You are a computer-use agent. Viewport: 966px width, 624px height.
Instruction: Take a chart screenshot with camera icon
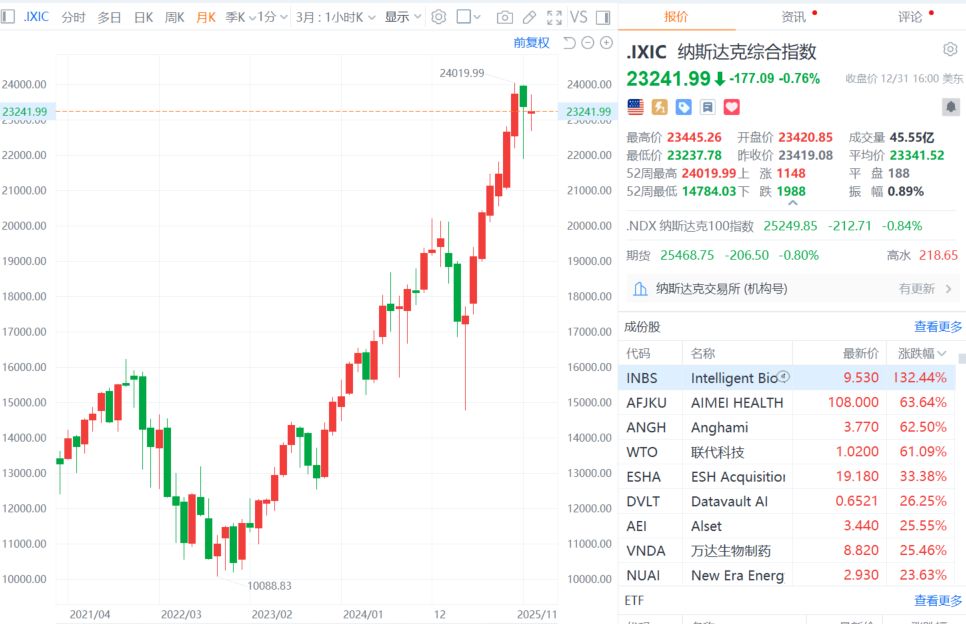click(x=505, y=17)
